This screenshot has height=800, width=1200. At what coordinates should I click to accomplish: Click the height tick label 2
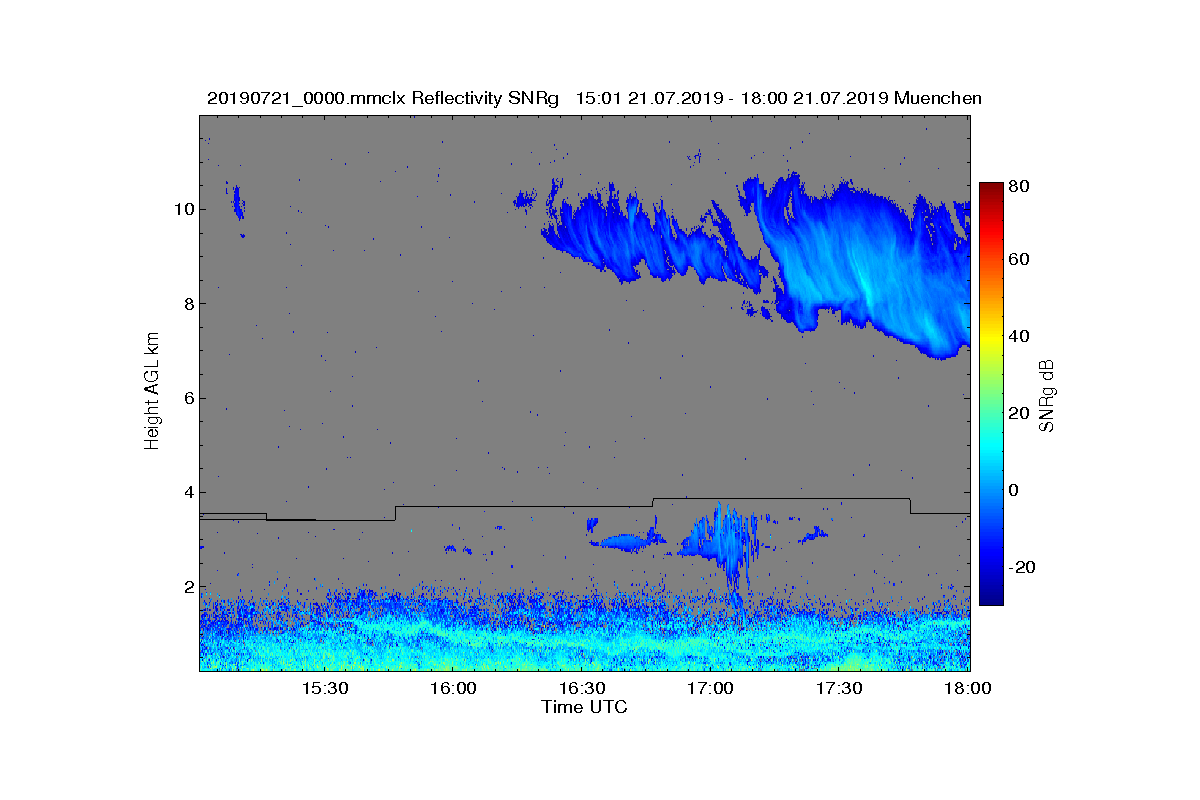tap(188, 587)
